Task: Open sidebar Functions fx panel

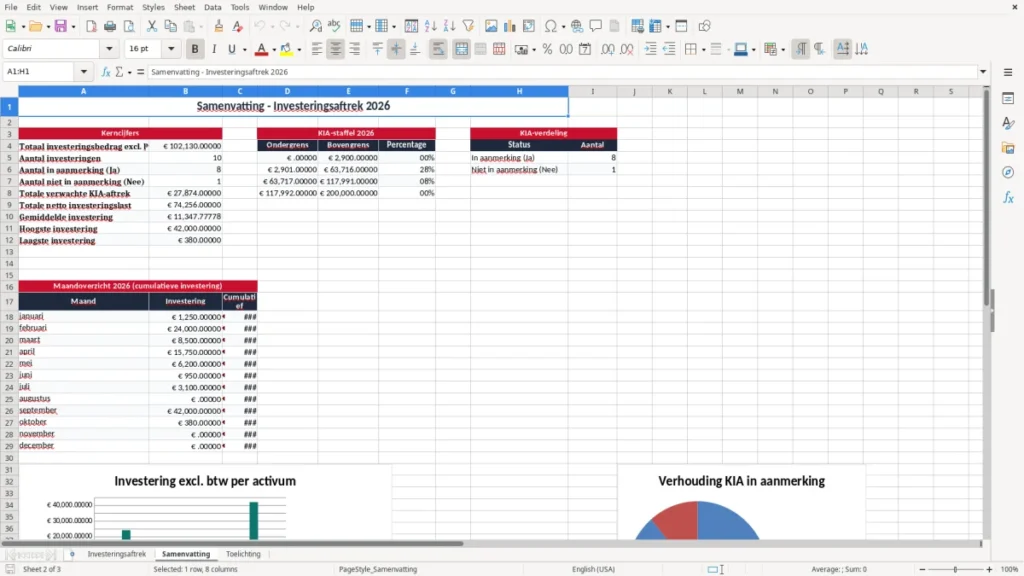Action: point(1008,197)
